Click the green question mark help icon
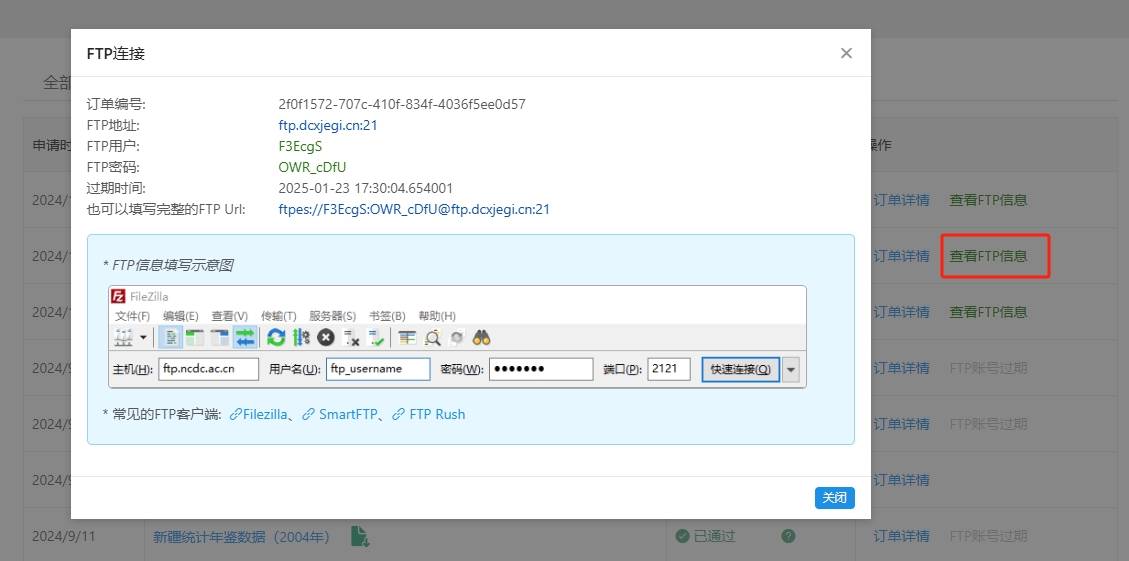 tap(788, 536)
